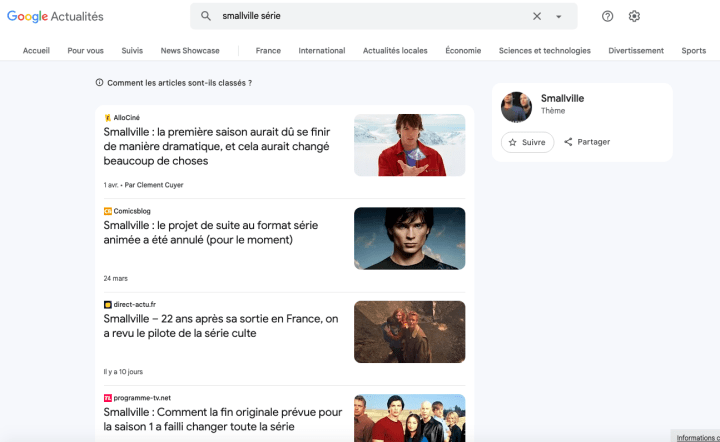Open the News Showcase tab
This screenshot has height=442, width=720.
pos(190,51)
